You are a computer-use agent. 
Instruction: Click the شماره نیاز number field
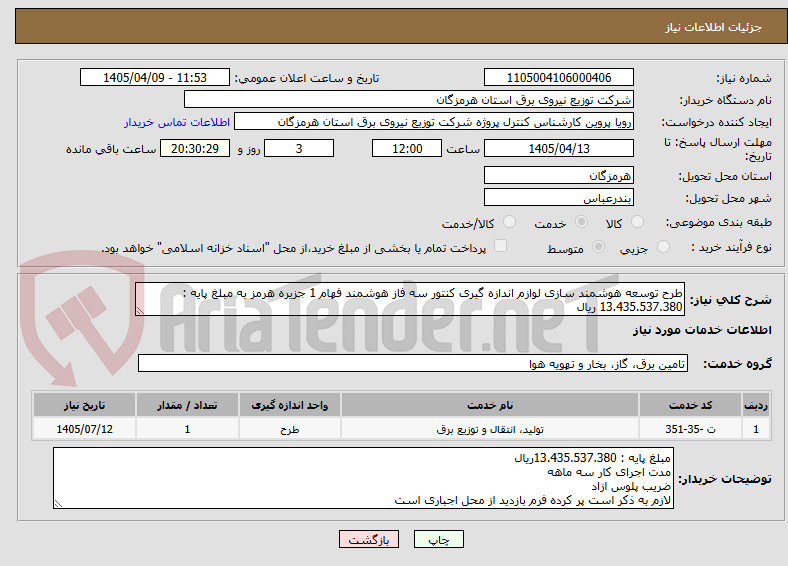coord(558,77)
